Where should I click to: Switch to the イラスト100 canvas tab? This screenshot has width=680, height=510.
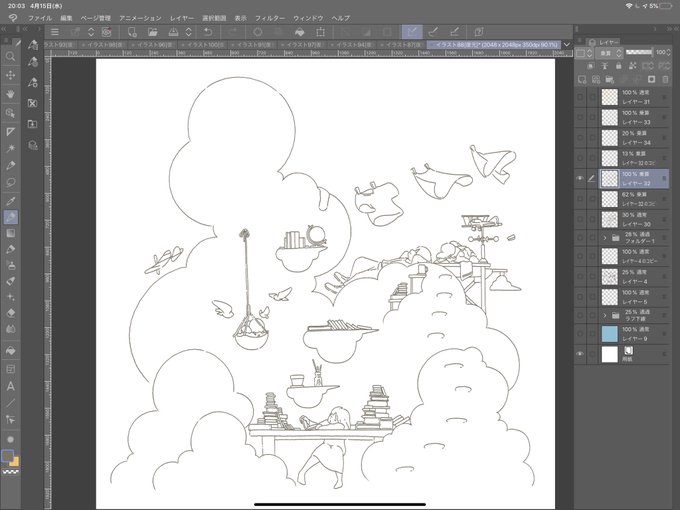click(x=202, y=45)
